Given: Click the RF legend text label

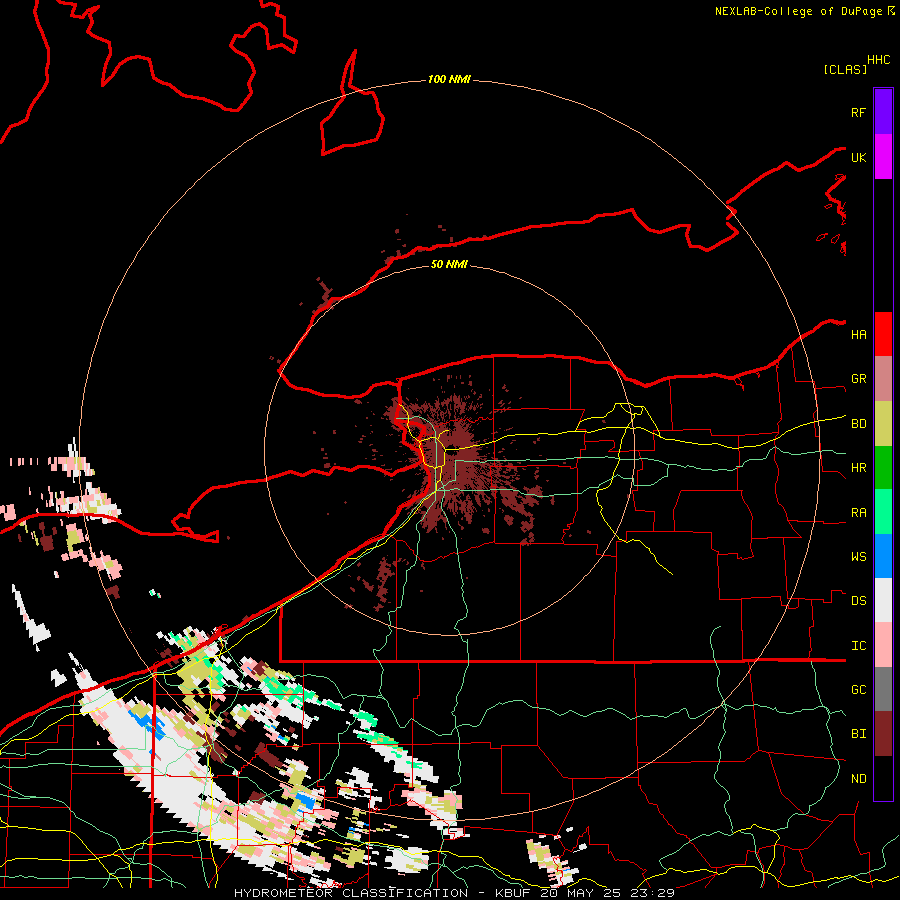Looking at the screenshot, I should click(858, 112).
